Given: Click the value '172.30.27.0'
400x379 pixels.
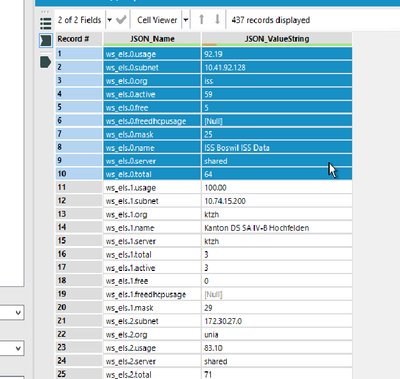Looking at the screenshot, I should click(277, 321).
